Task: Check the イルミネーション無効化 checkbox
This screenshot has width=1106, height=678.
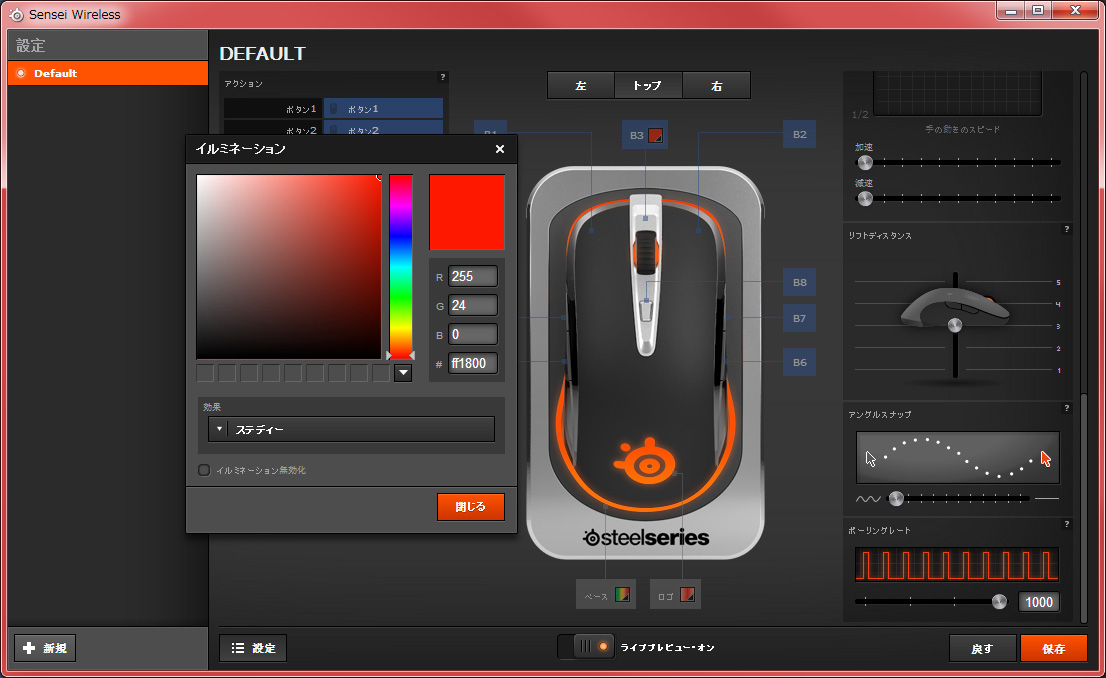Action: [x=204, y=470]
